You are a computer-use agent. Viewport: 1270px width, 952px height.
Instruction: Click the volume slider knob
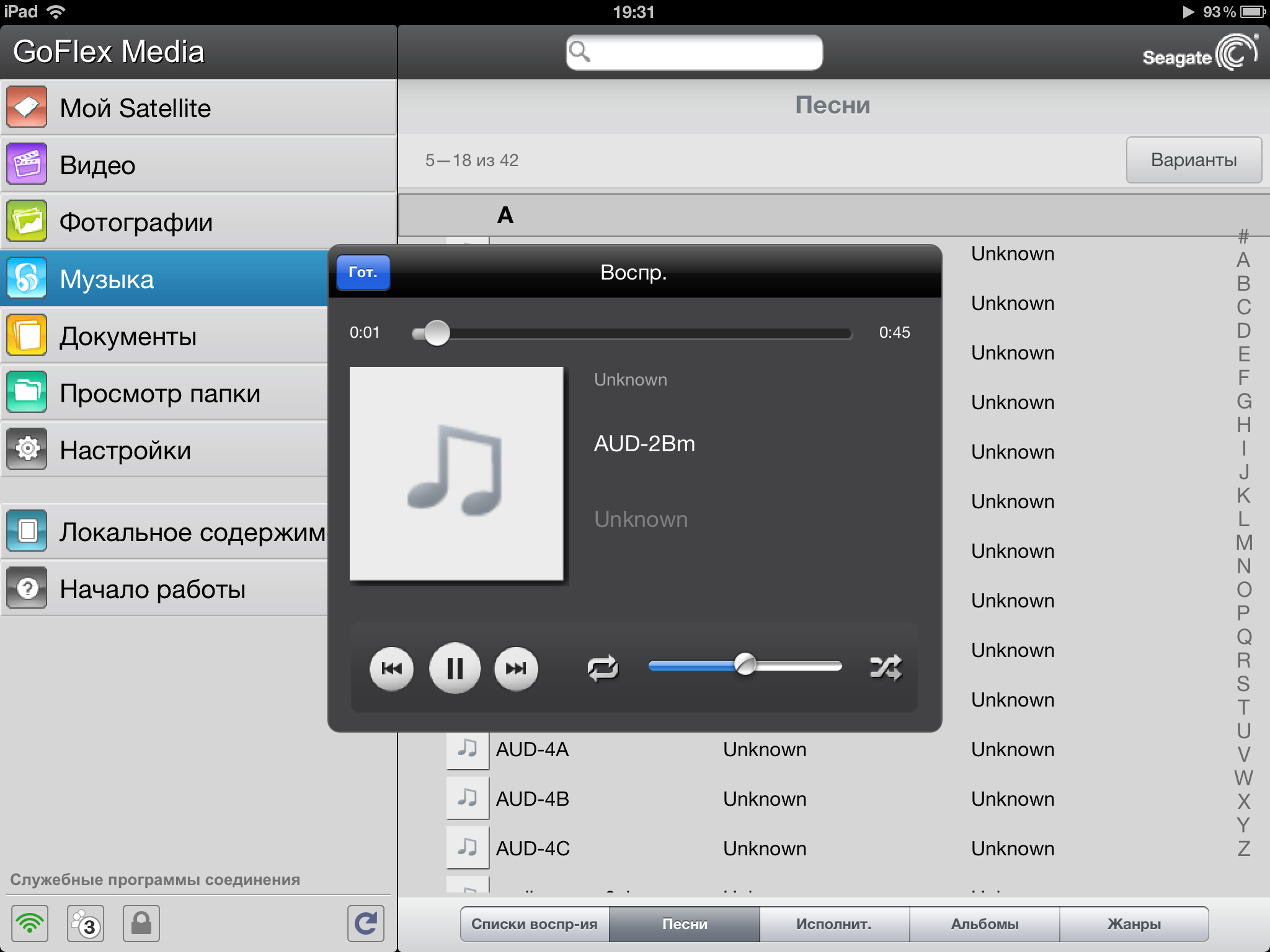(x=745, y=665)
